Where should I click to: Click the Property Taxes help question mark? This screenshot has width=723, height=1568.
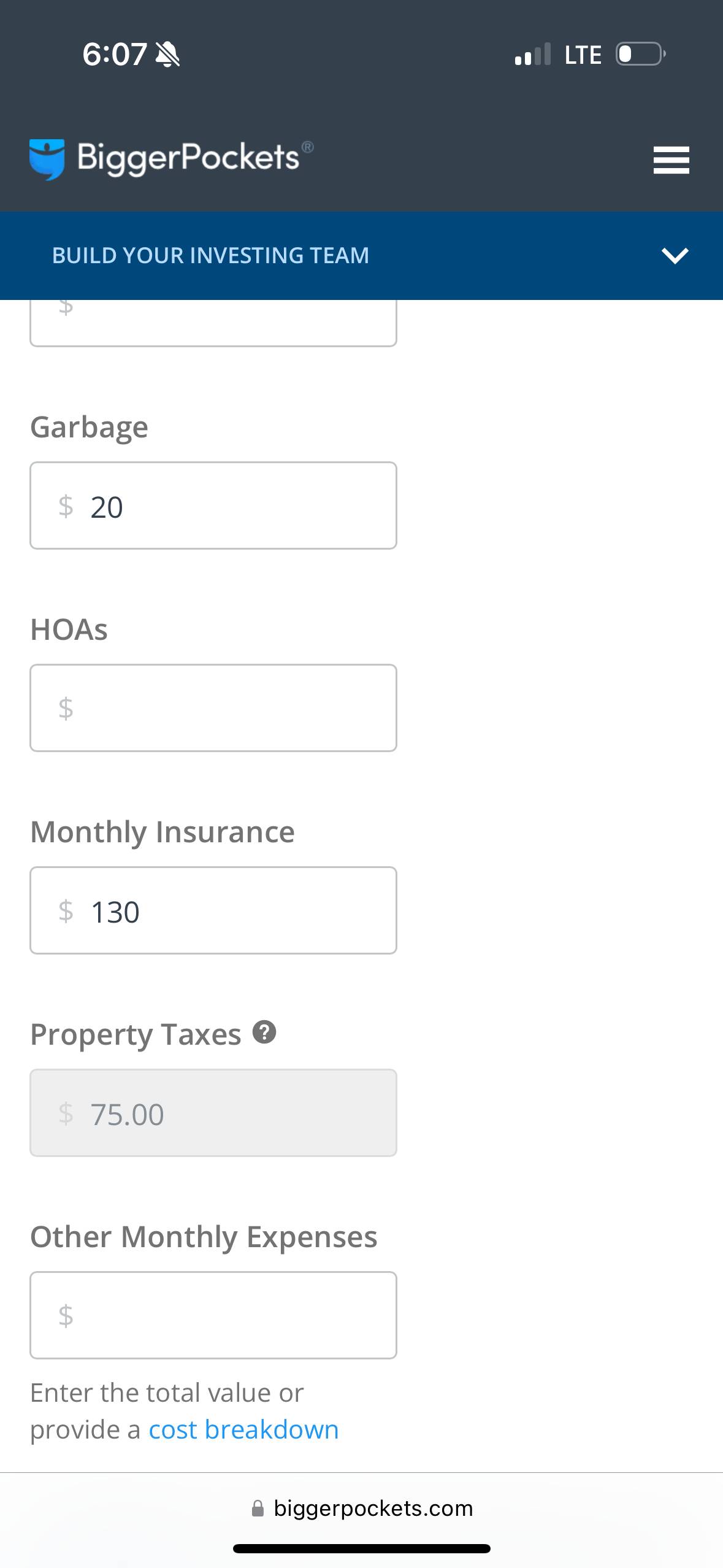264,1032
